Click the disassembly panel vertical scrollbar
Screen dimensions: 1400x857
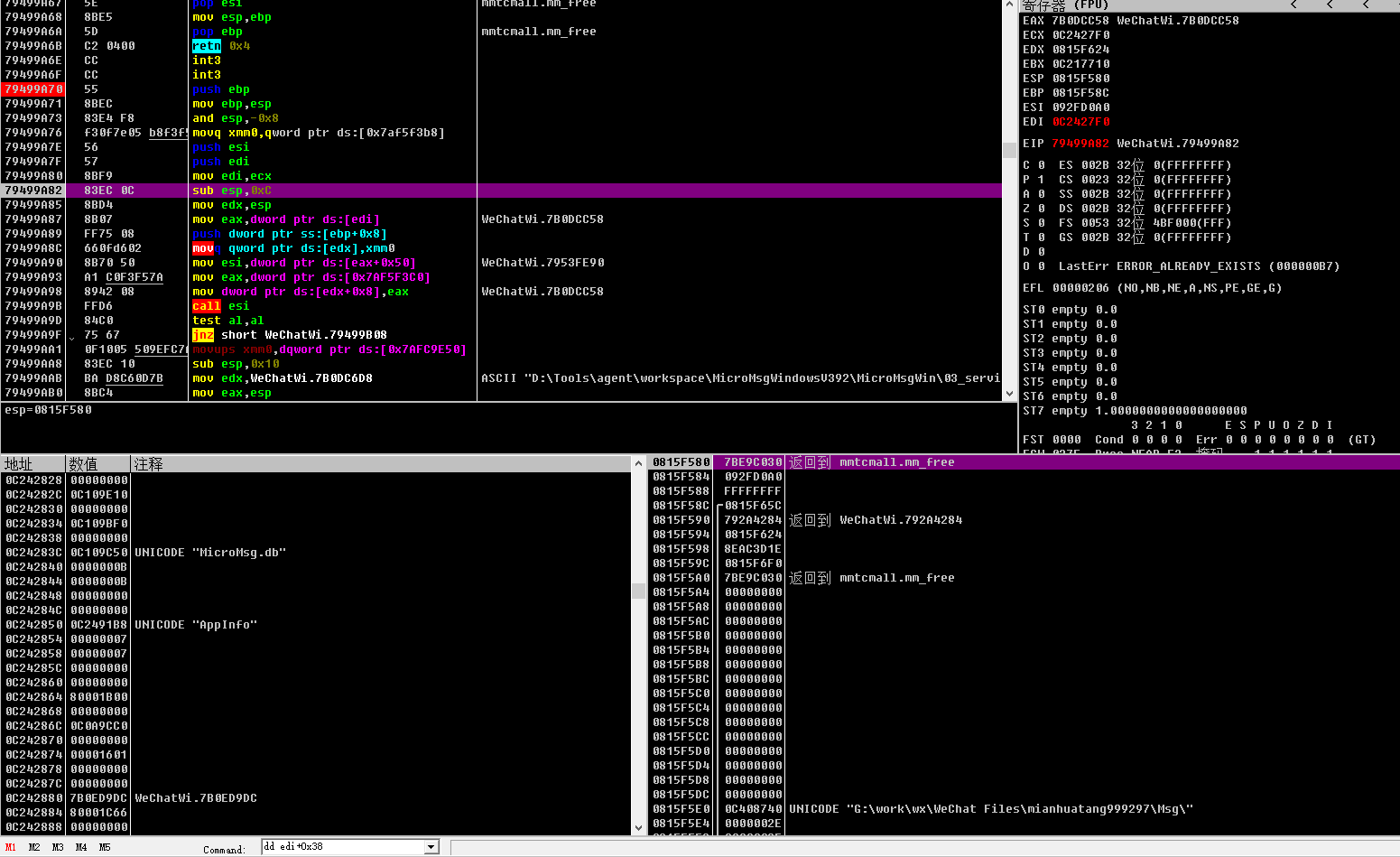click(1008, 199)
